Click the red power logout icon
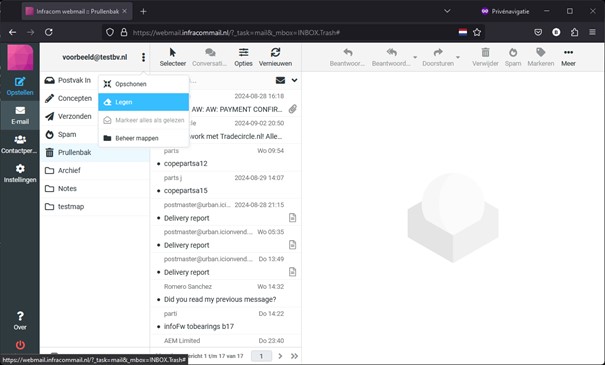 click(x=20, y=345)
